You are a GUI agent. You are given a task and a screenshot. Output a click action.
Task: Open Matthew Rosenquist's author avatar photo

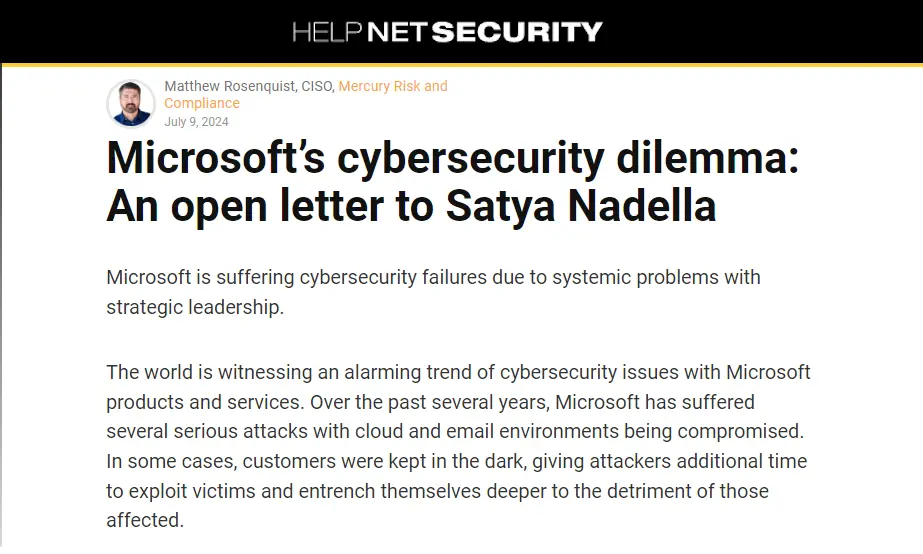click(x=131, y=103)
